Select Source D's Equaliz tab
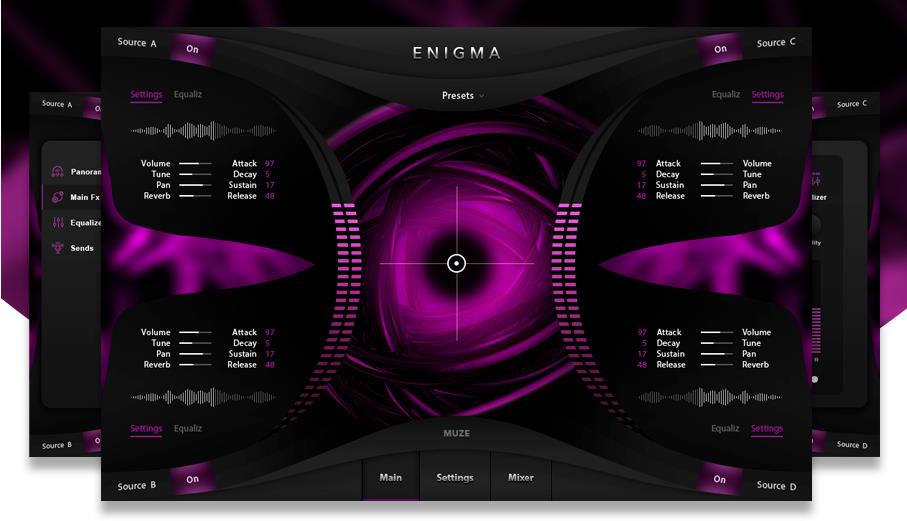Image resolution: width=907 pixels, height=521 pixels. pyautogui.click(x=725, y=428)
